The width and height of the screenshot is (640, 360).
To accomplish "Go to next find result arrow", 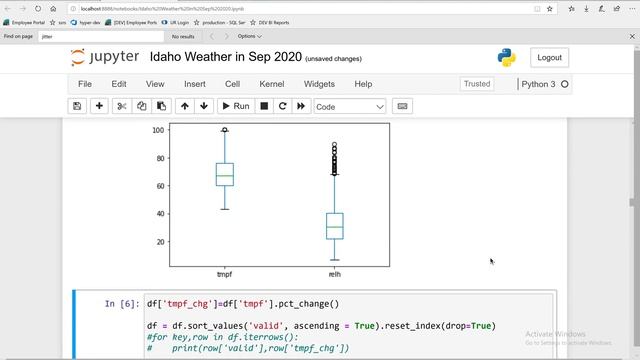I will tap(227, 36).
